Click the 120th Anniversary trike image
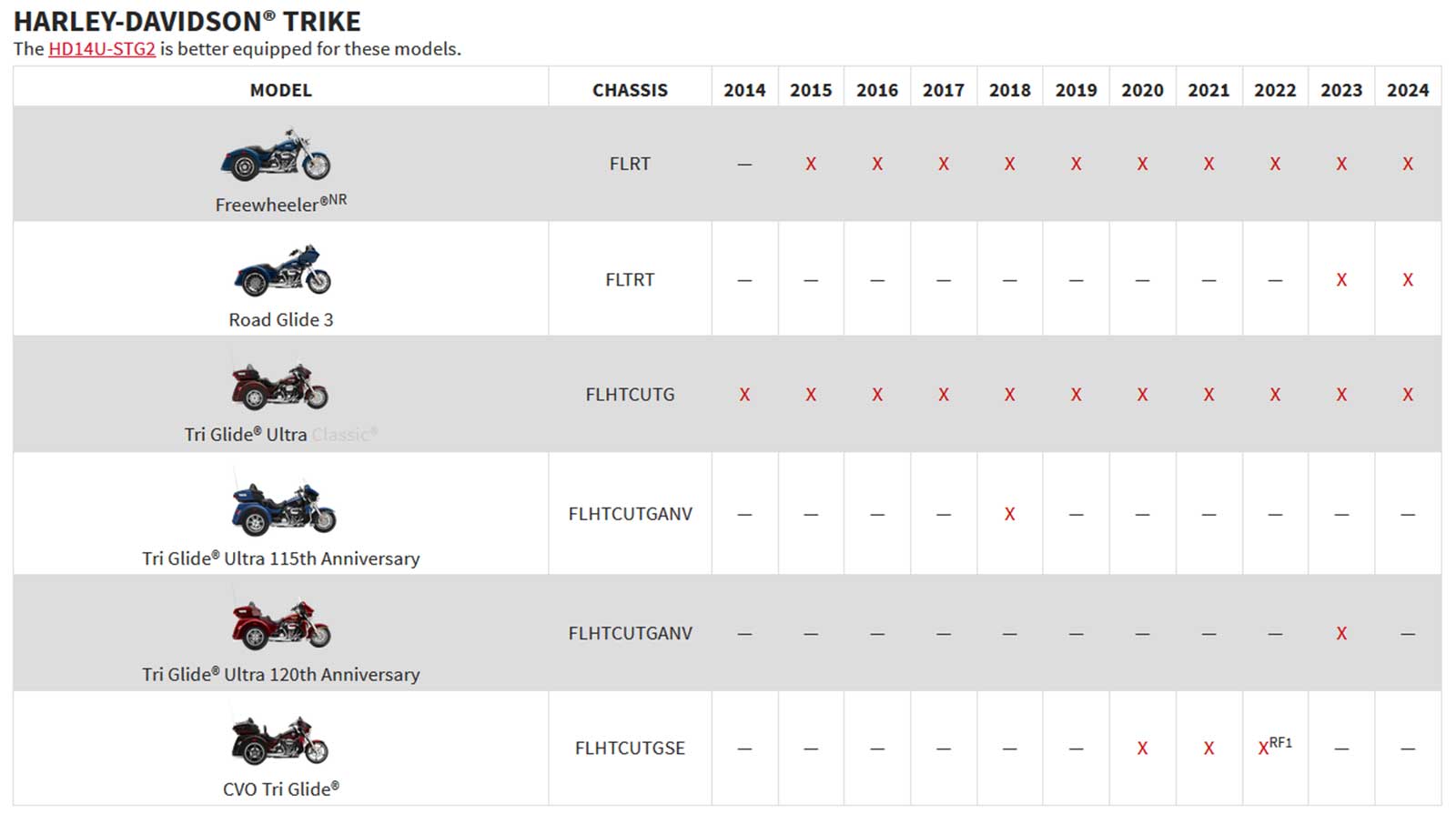Viewport: 1456px width, 814px height. 281,624
